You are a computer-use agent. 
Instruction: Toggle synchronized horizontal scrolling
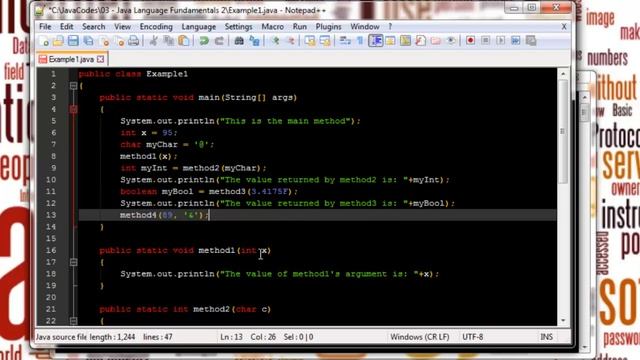(325, 41)
